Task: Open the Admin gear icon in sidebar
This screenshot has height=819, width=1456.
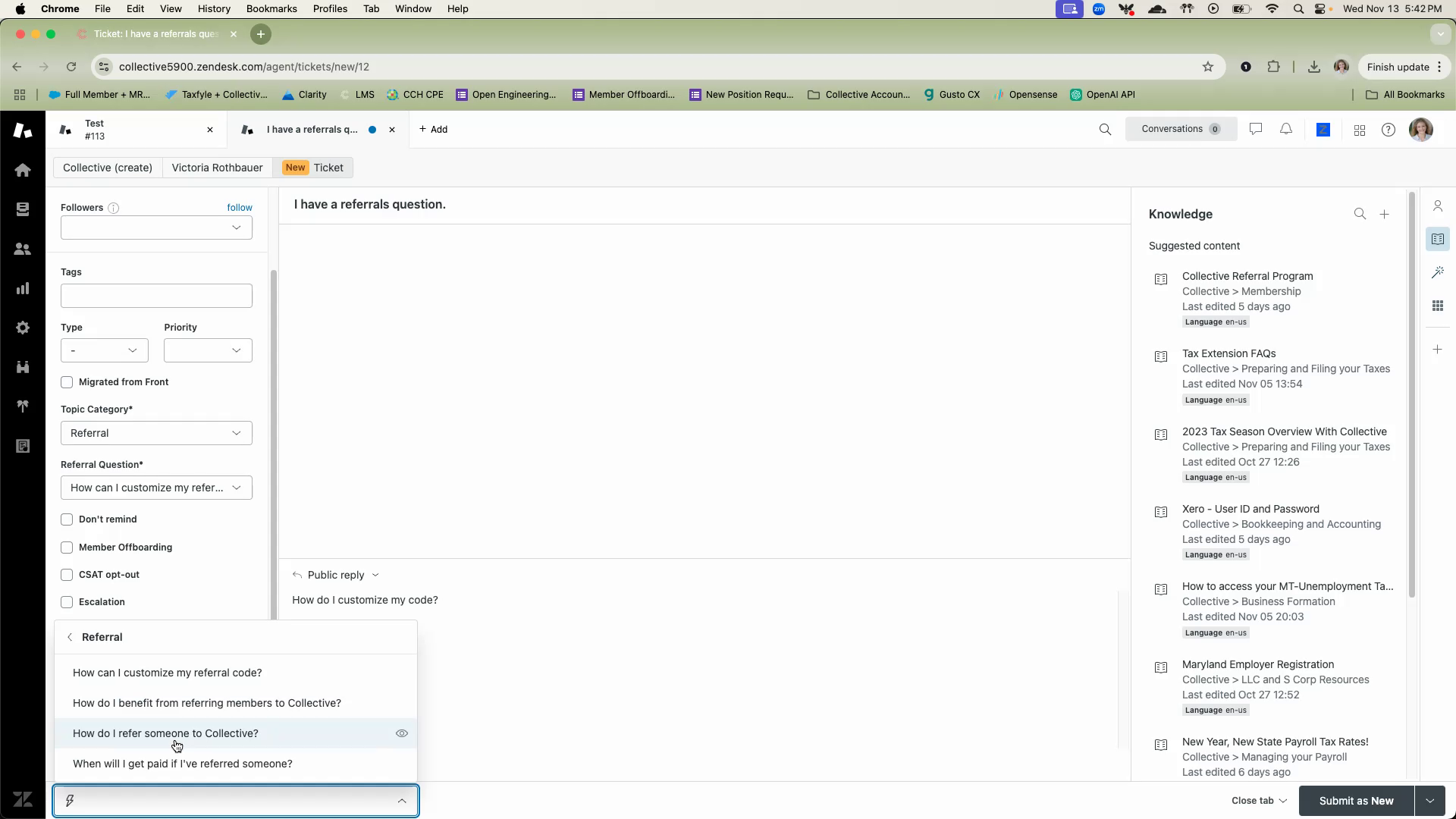Action: (x=23, y=328)
